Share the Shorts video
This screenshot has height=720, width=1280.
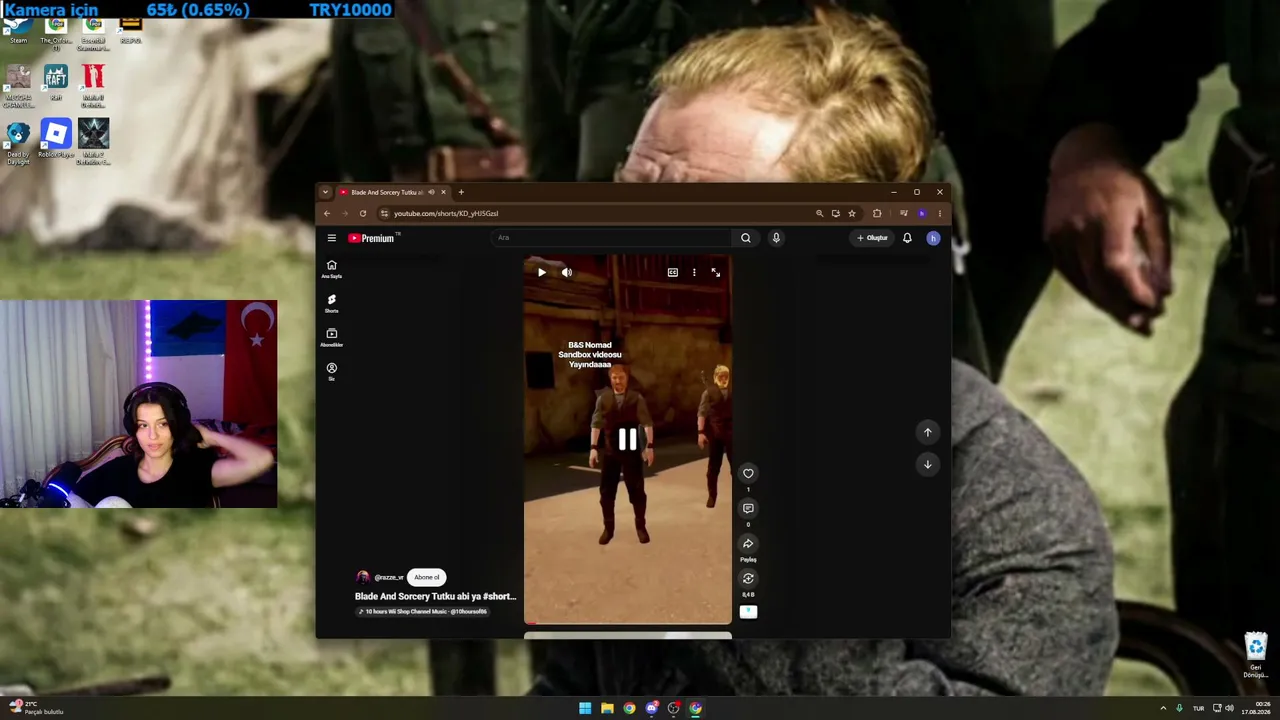click(x=748, y=544)
